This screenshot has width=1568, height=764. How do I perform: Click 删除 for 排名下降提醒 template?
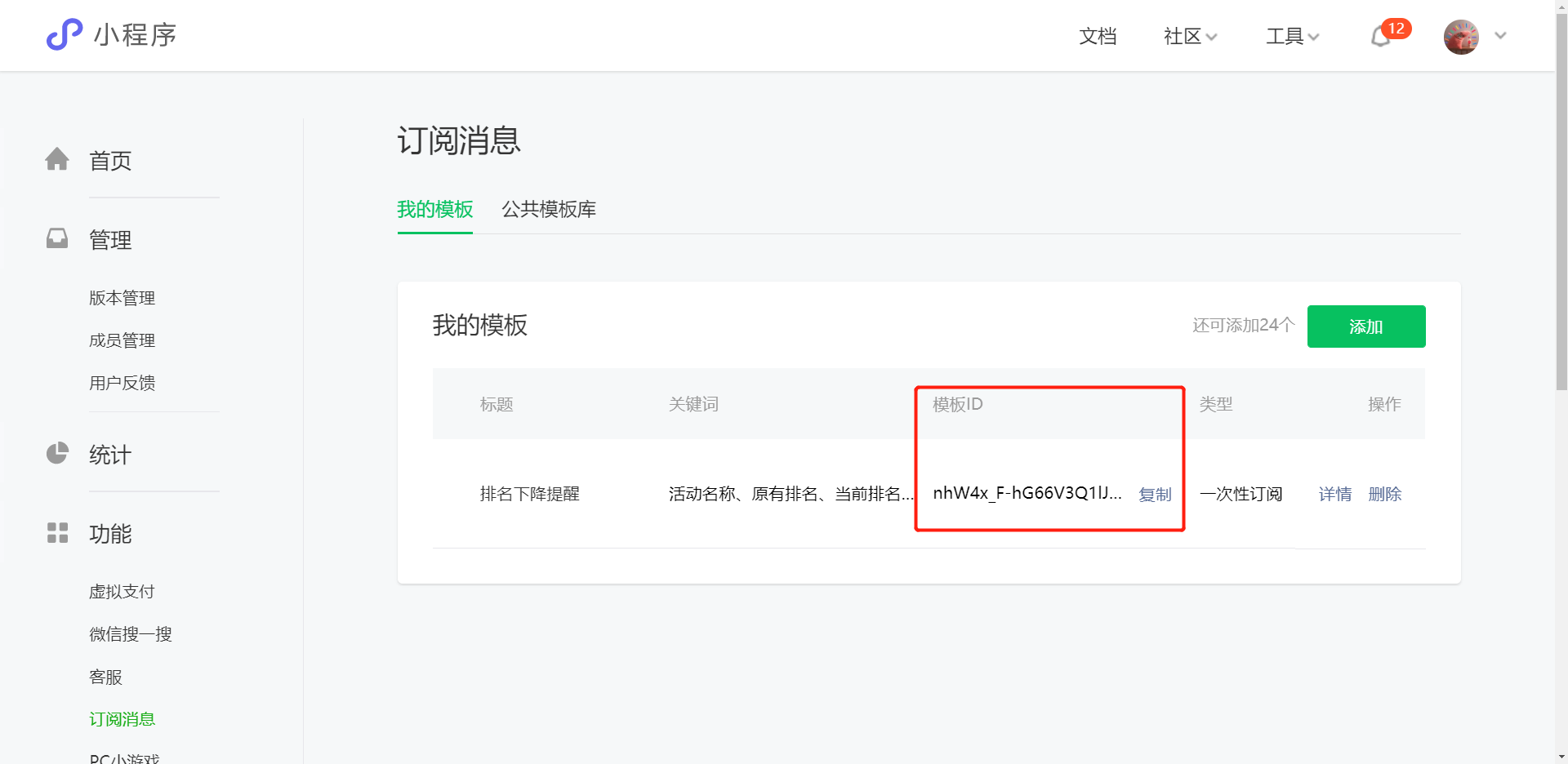click(x=1385, y=494)
